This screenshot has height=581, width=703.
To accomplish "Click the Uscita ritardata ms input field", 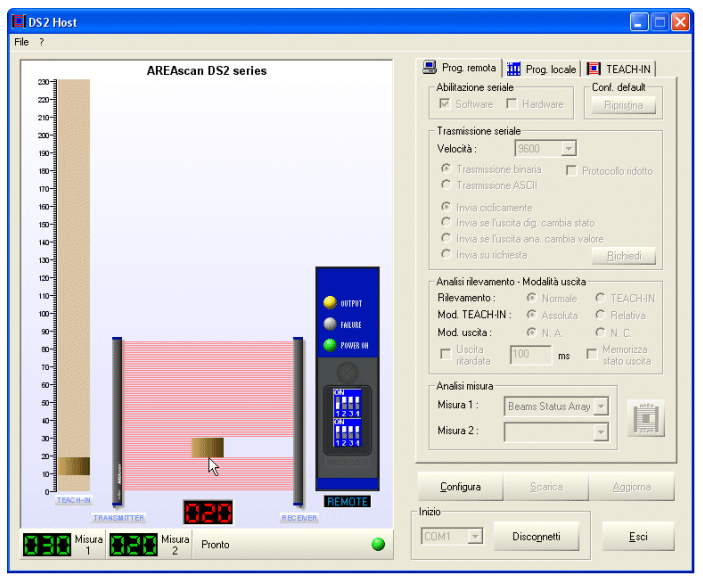I will (531, 355).
